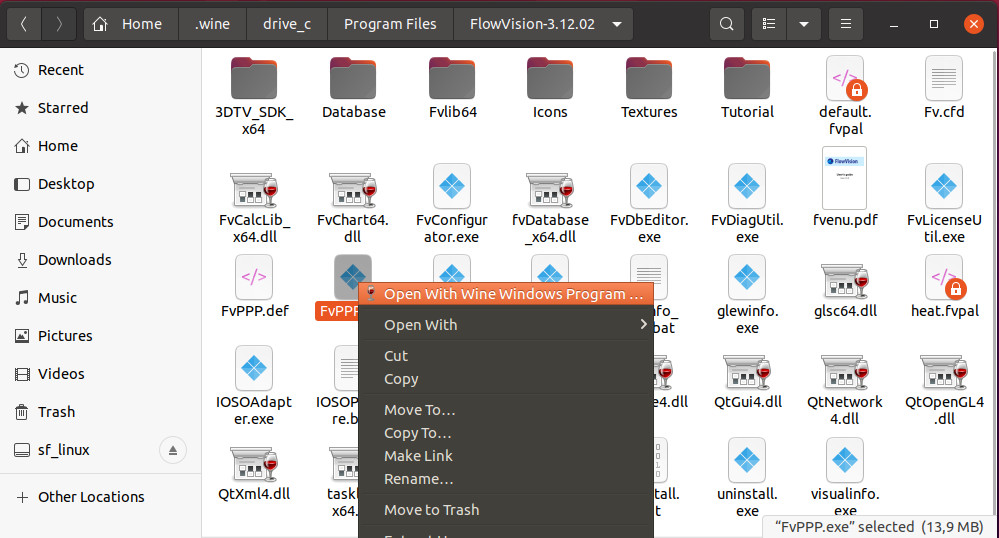Open FlowVision-3.12.02 path dropdown menu
The width and height of the screenshot is (999, 538).
(x=617, y=24)
